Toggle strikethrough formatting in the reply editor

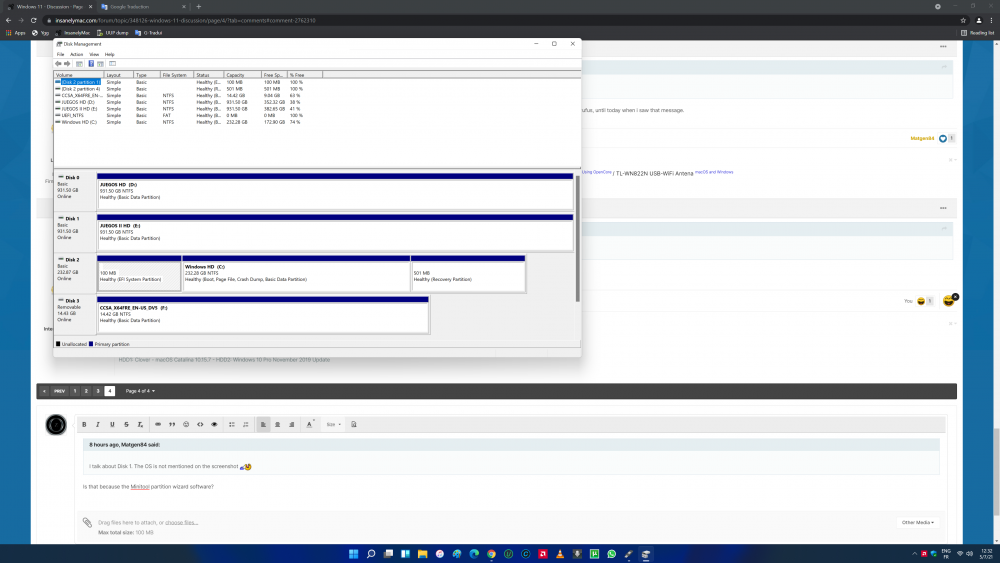coord(126,424)
